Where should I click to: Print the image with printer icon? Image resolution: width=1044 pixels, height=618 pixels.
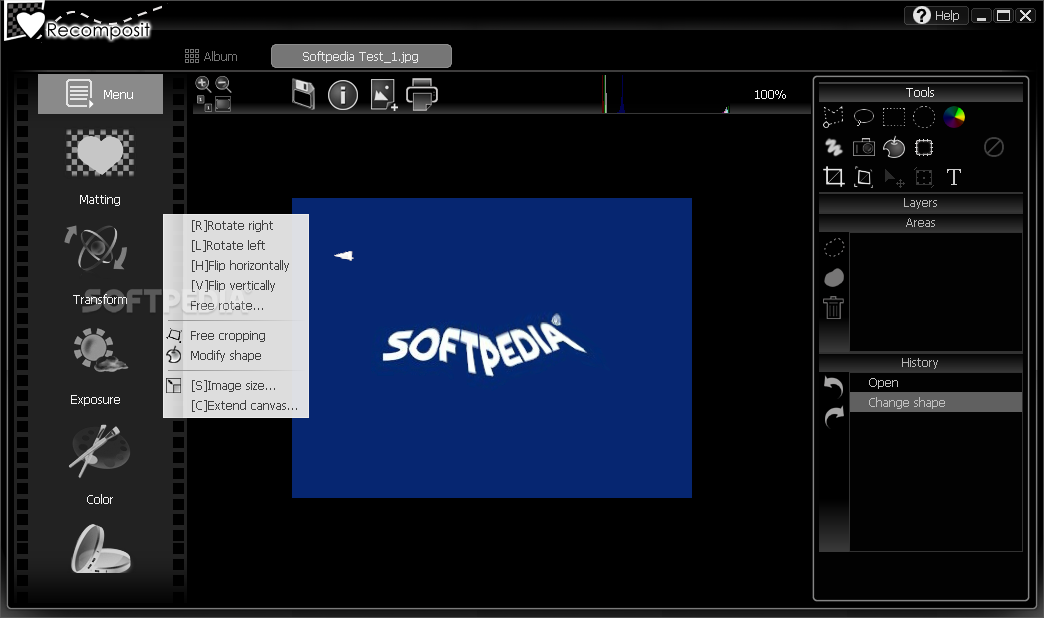421,95
